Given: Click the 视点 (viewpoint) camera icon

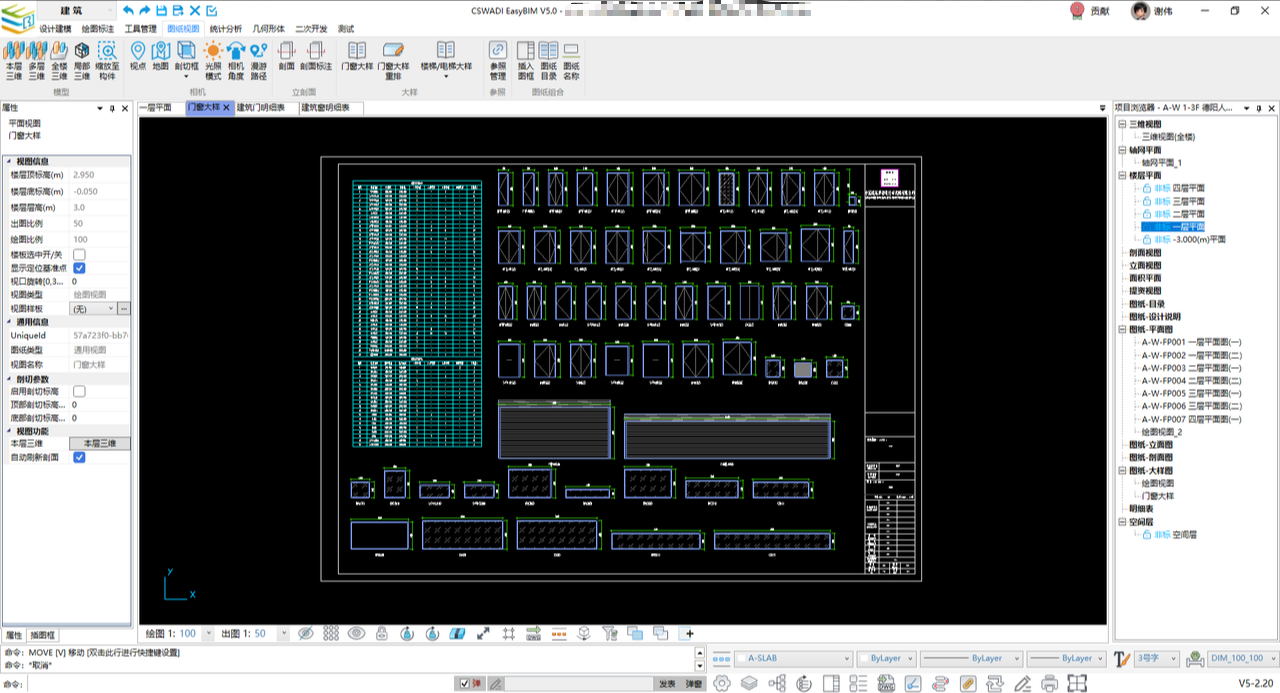Looking at the screenshot, I should click(137, 52).
